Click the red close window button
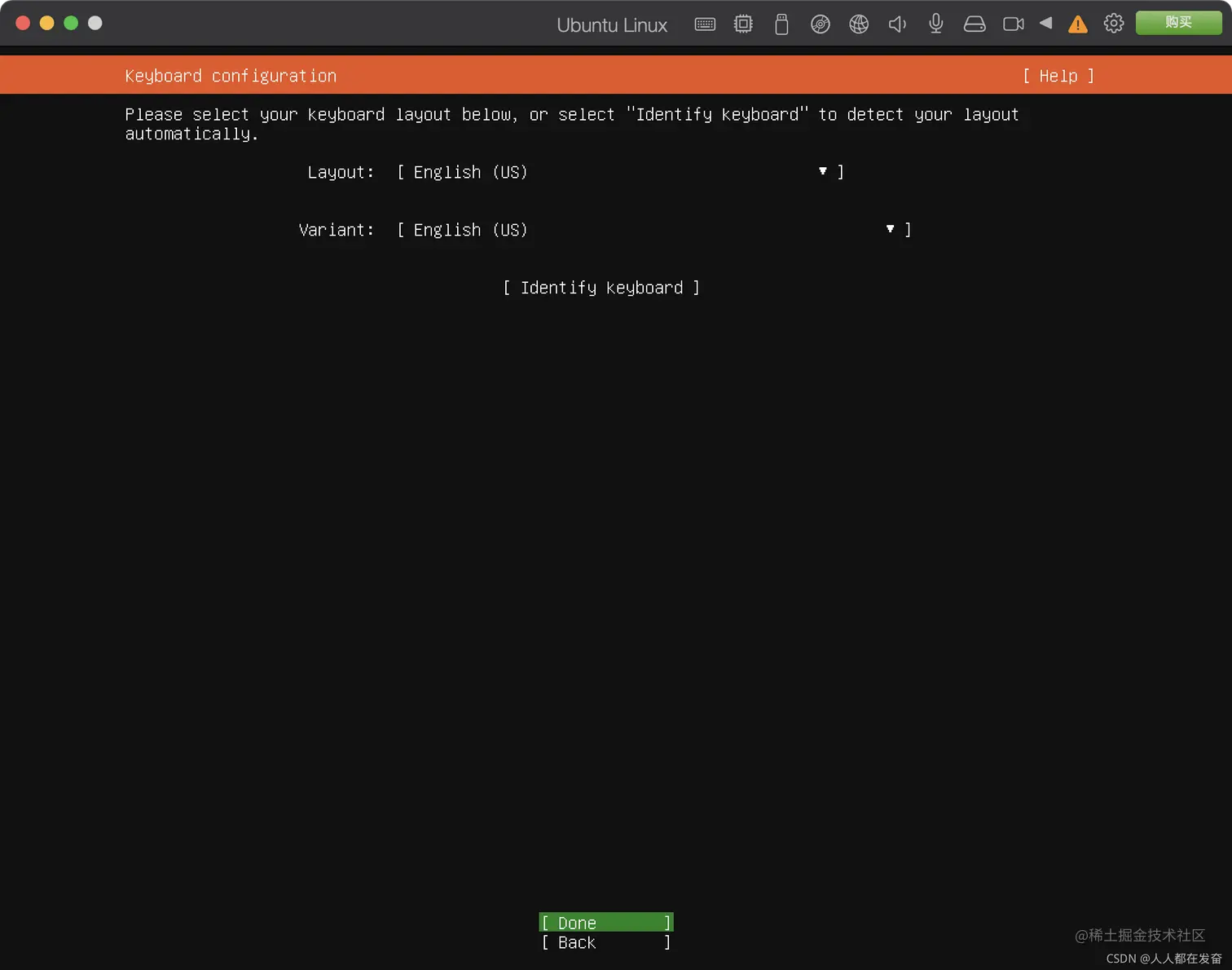Viewport: 1232px width, 970px height. [x=23, y=23]
